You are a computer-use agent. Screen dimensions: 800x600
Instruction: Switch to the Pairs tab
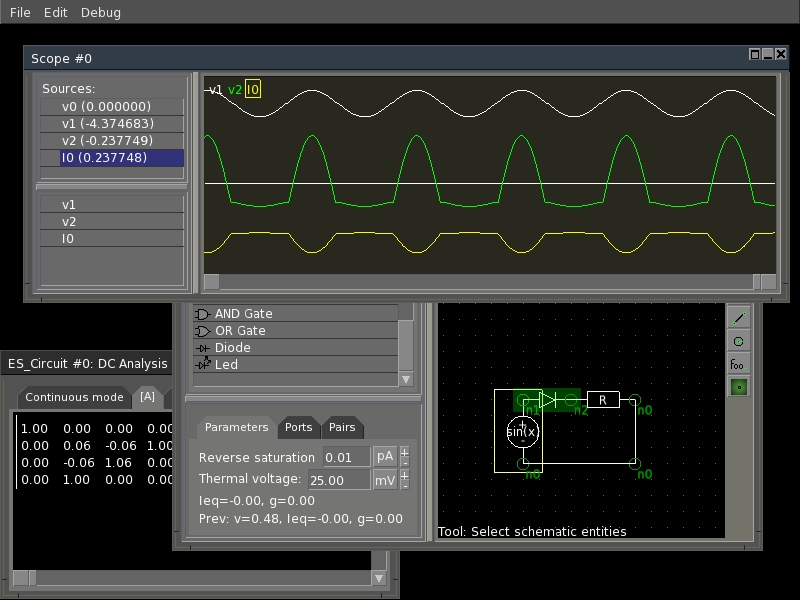[x=343, y=427]
